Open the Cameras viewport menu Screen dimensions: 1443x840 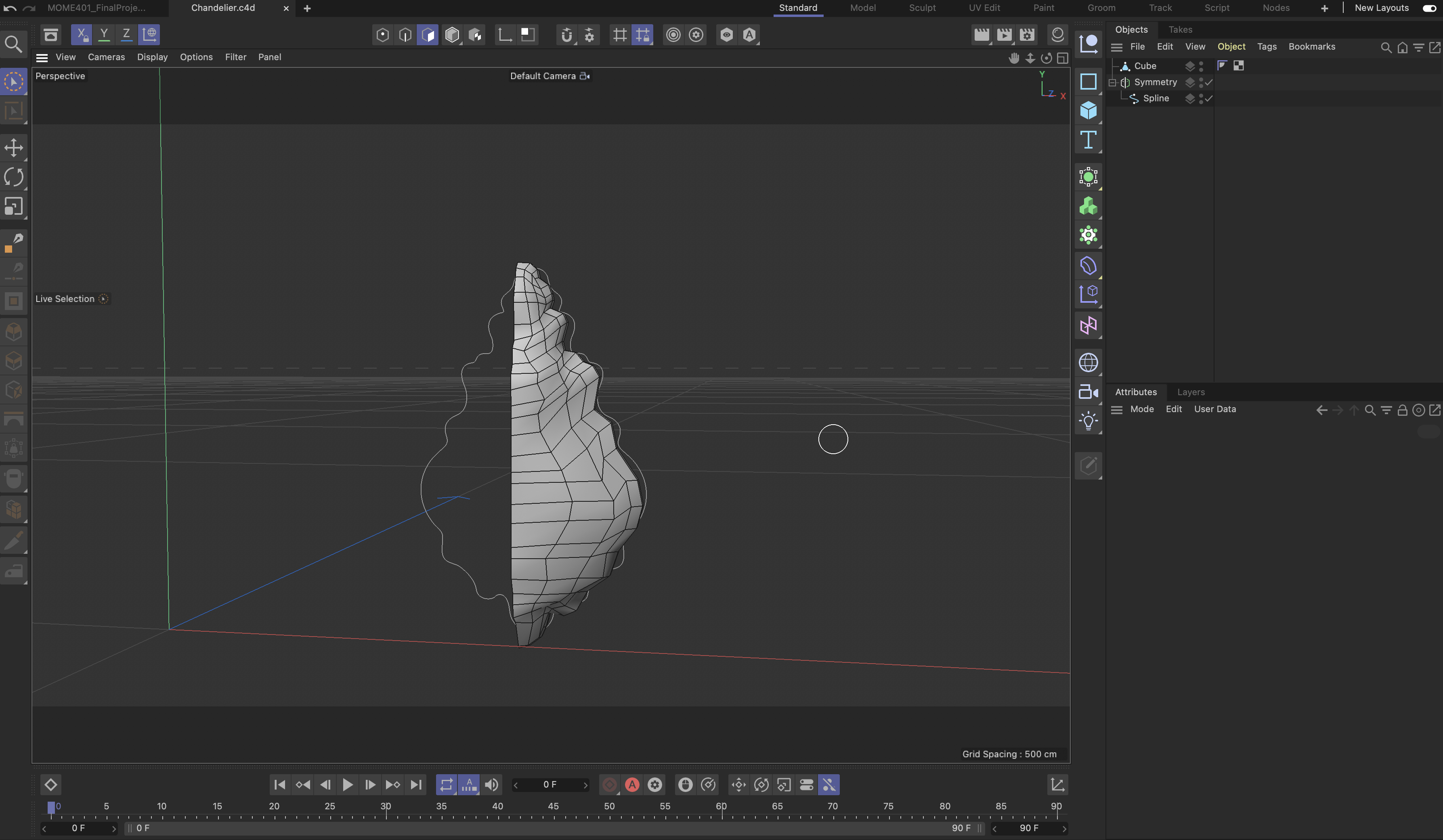coord(106,57)
